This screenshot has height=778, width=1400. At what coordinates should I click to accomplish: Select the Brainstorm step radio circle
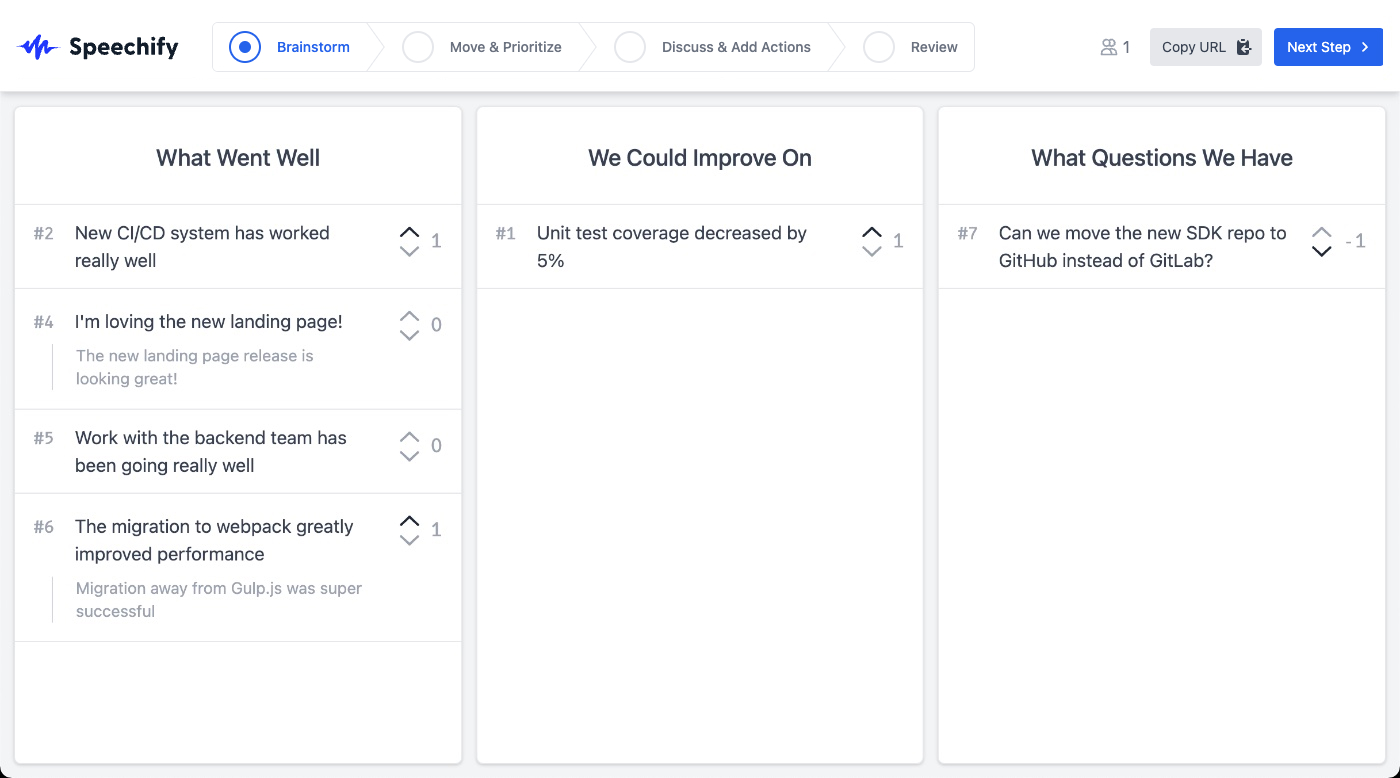coord(245,47)
